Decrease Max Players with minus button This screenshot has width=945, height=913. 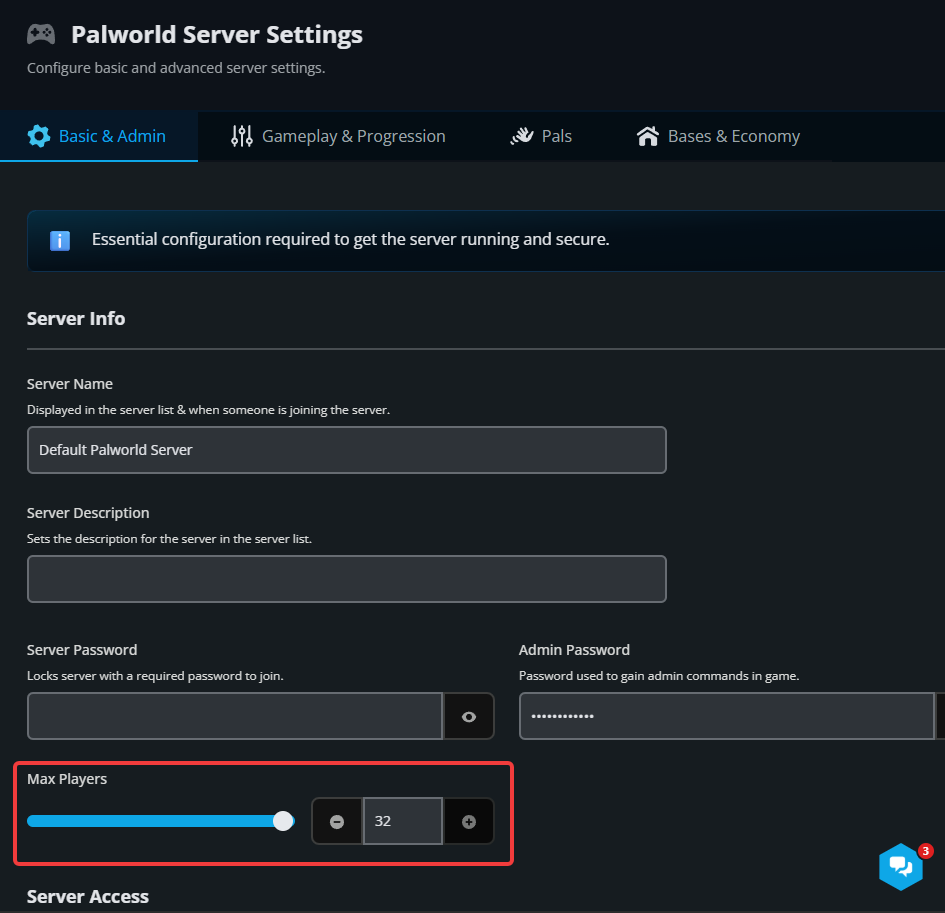pos(337,821)
